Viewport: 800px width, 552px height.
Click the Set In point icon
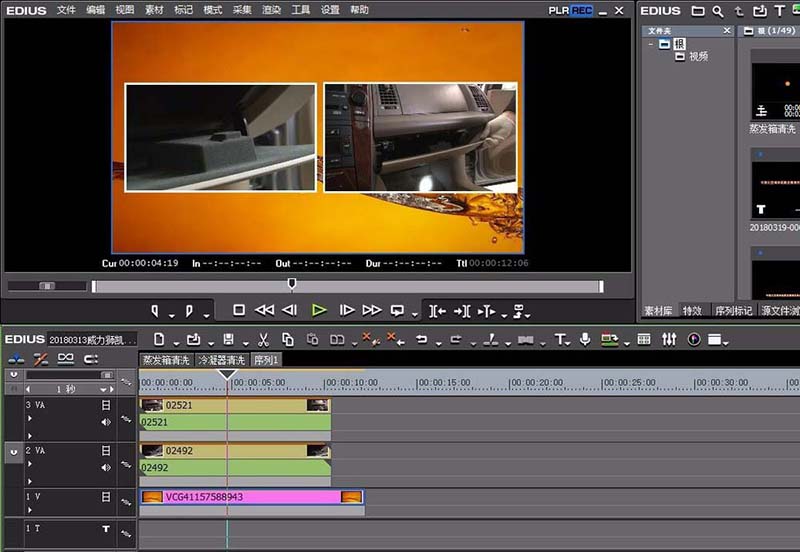[x=156, y=310]
